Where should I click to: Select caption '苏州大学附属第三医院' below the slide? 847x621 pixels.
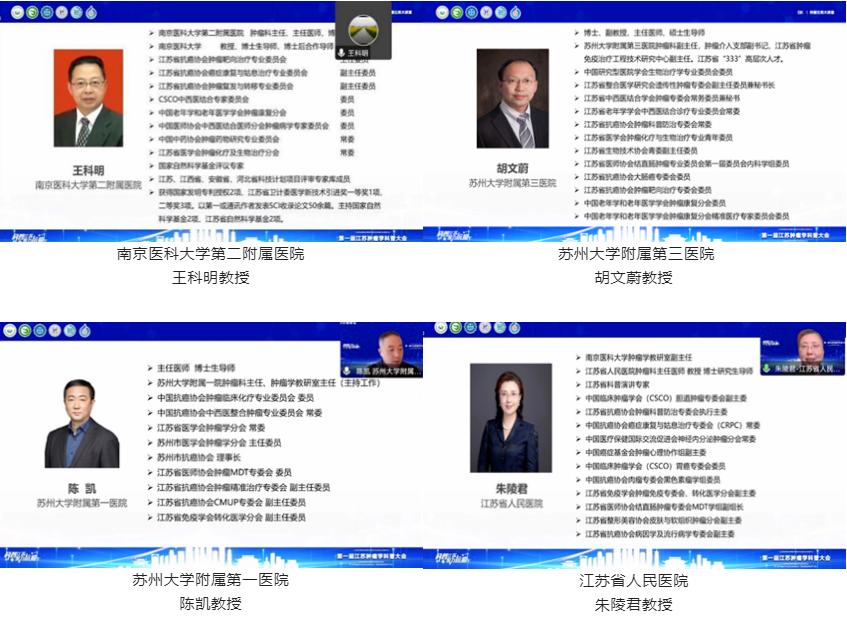(636, 254)
